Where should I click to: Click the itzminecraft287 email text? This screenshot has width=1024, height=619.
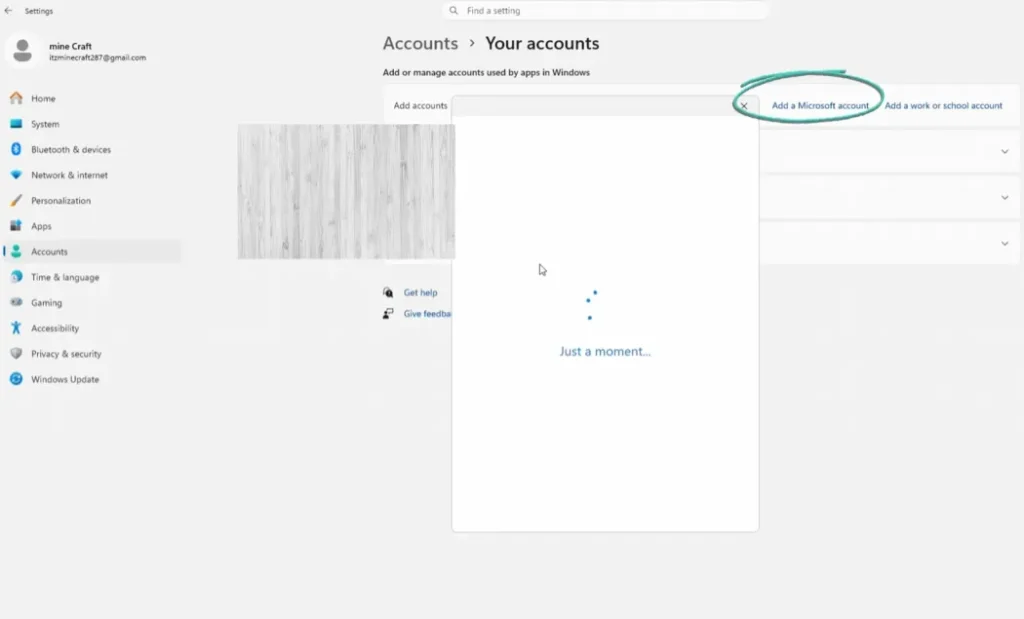click(x=97, y=57)
